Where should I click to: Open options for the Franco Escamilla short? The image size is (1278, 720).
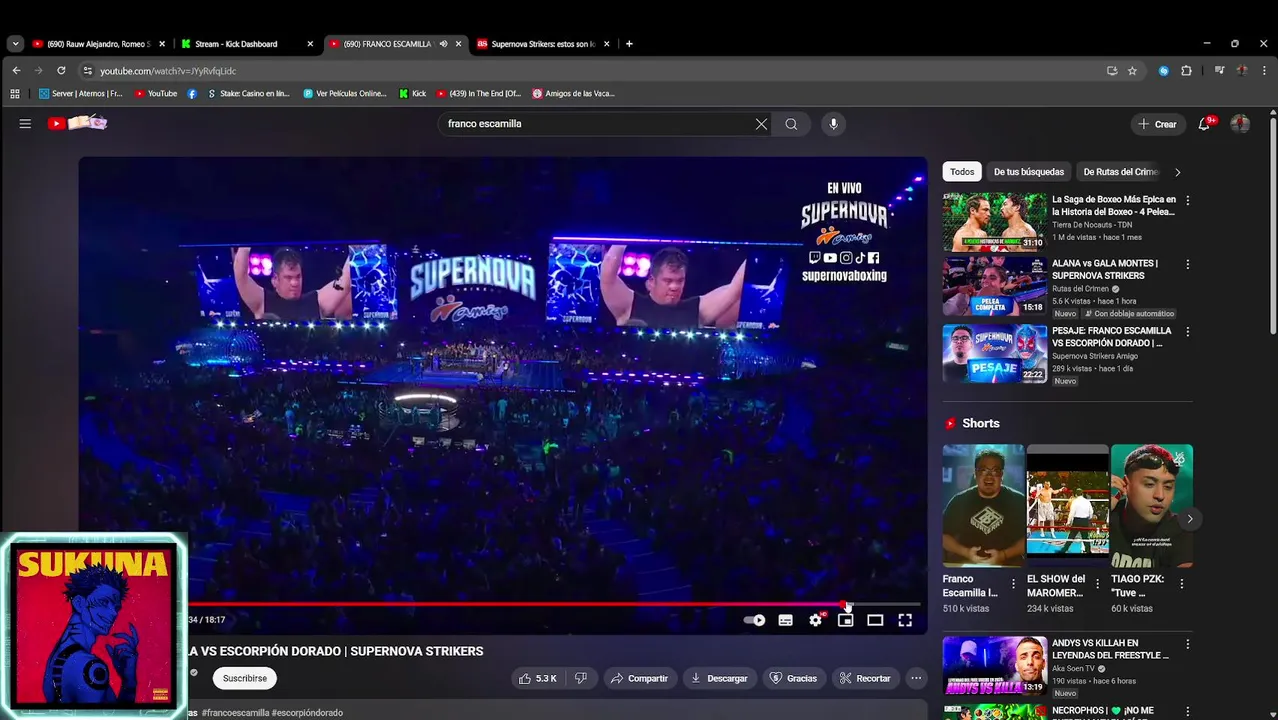1013,583
